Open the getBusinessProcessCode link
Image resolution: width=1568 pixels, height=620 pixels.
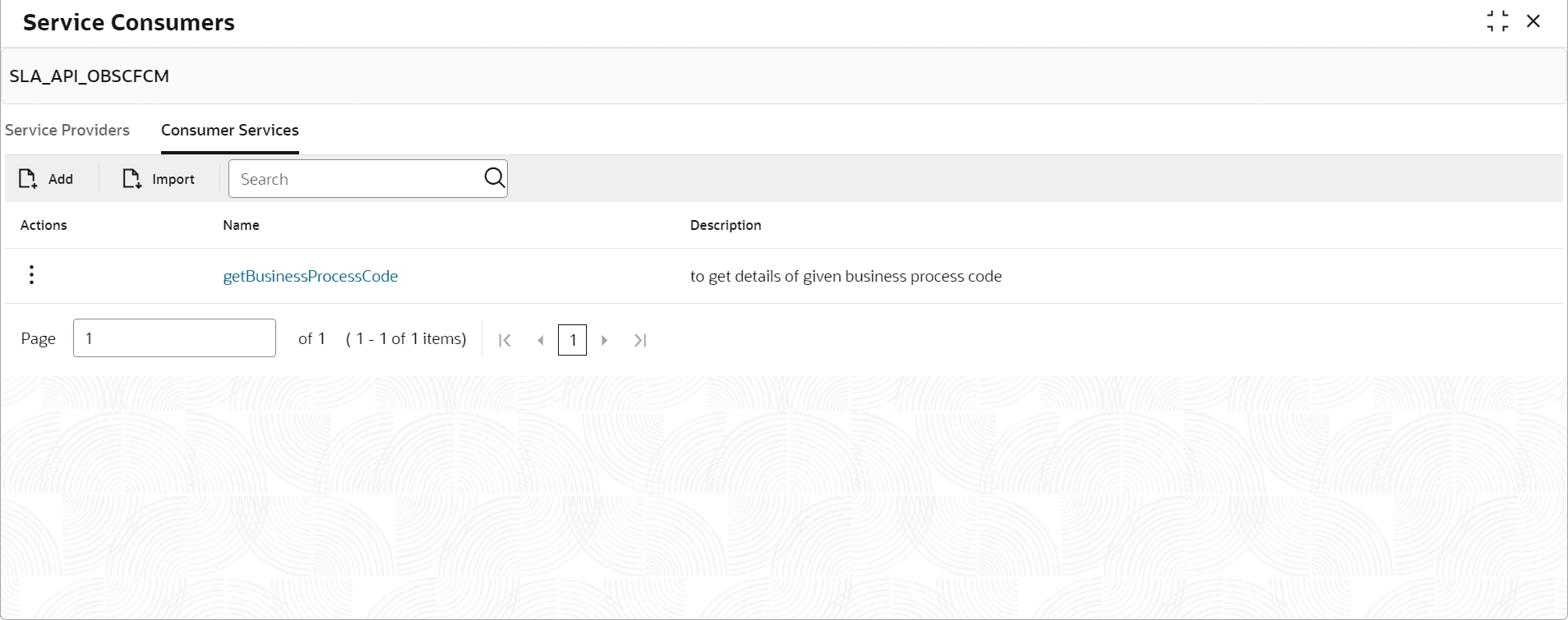pyautogui.click(x=311, y=277)
